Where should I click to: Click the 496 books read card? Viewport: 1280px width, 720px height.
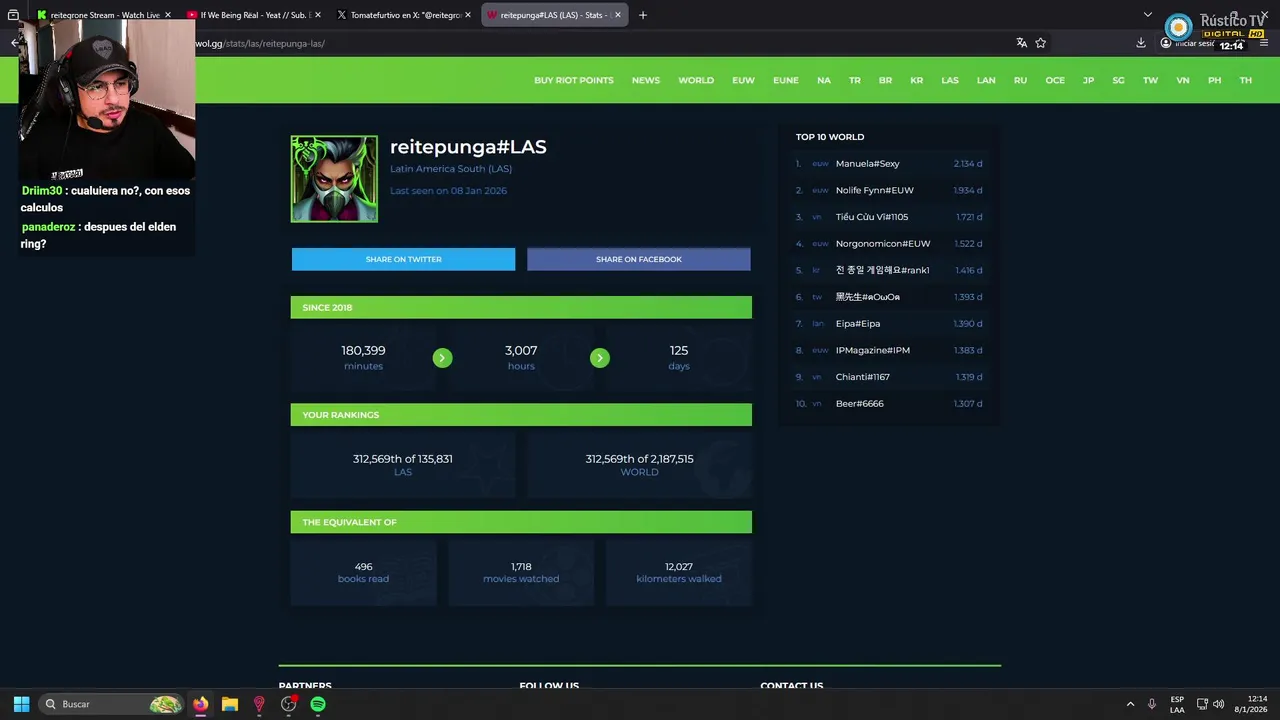tap(363, 572)
